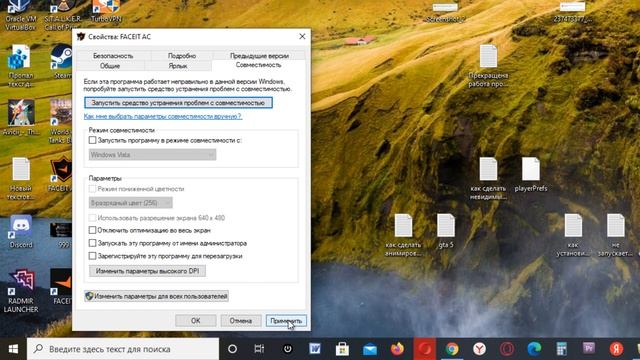640x360 pixels.
Task: Open Yandex Browser from the taskbar
Action: pyautogui.click(x=480, y=349)
